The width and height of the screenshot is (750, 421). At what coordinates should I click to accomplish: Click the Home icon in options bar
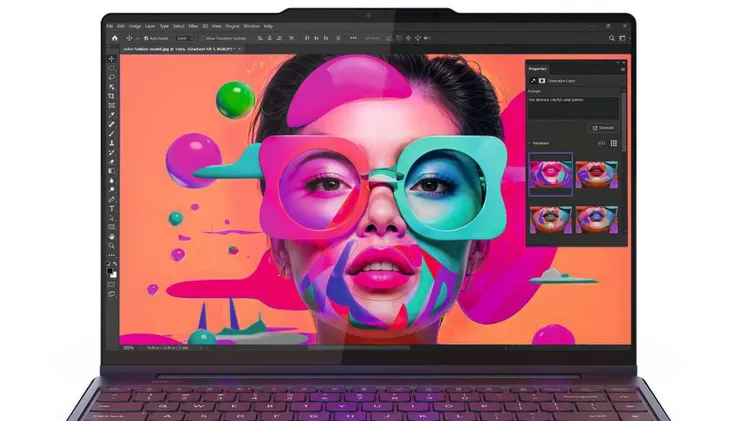[x=116, y=38]
